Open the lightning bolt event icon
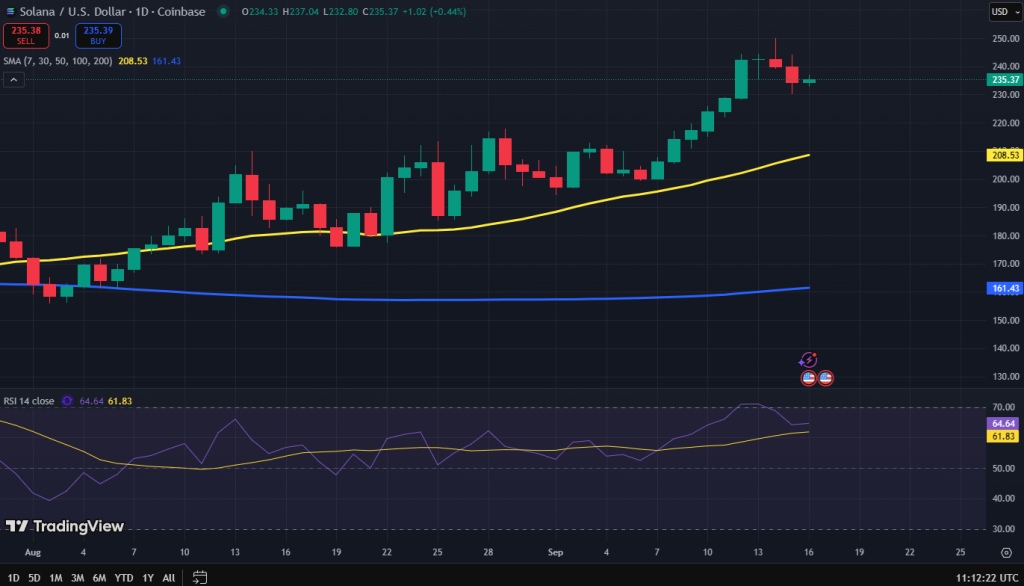 click(808, 360)
